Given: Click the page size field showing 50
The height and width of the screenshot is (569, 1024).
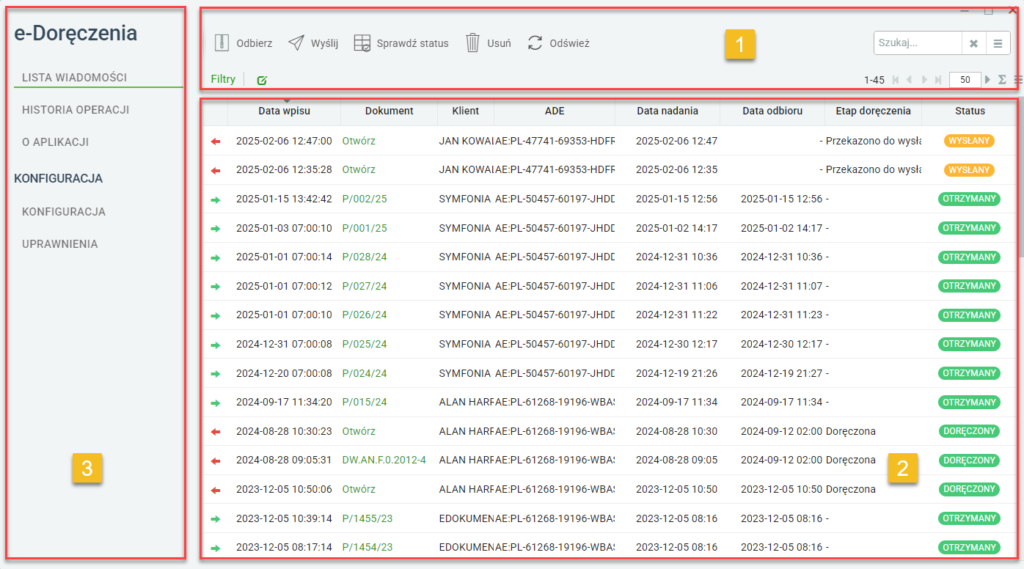Looking at the screenshot, I should 965,80.
